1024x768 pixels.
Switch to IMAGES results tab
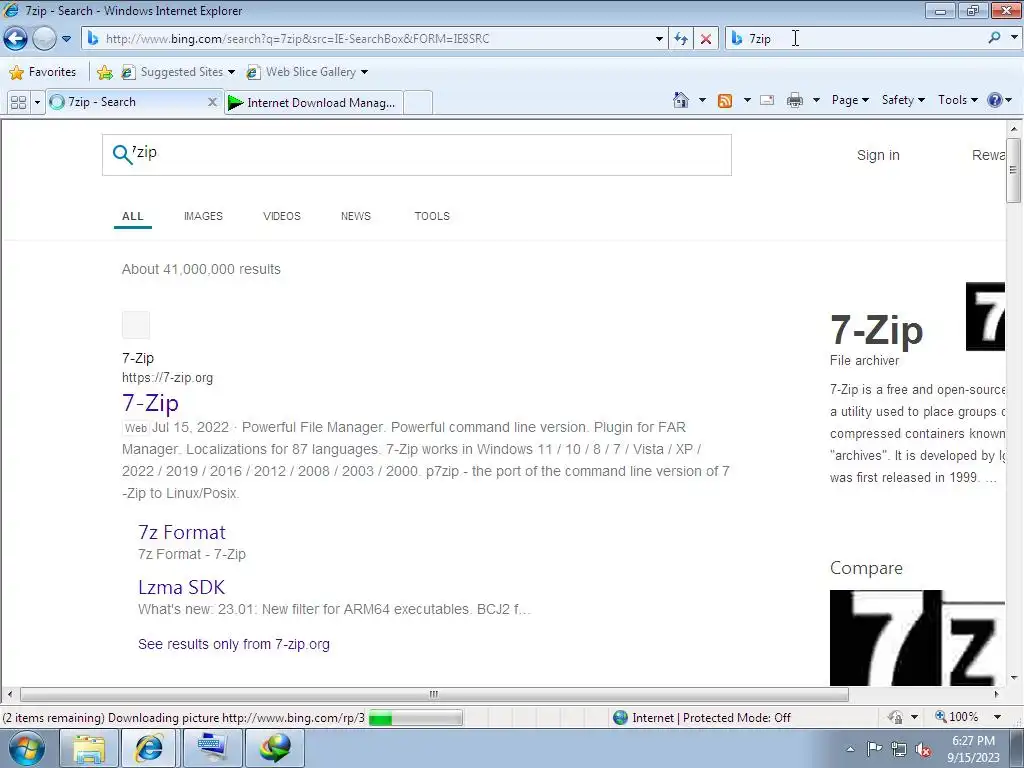(203, 216)
